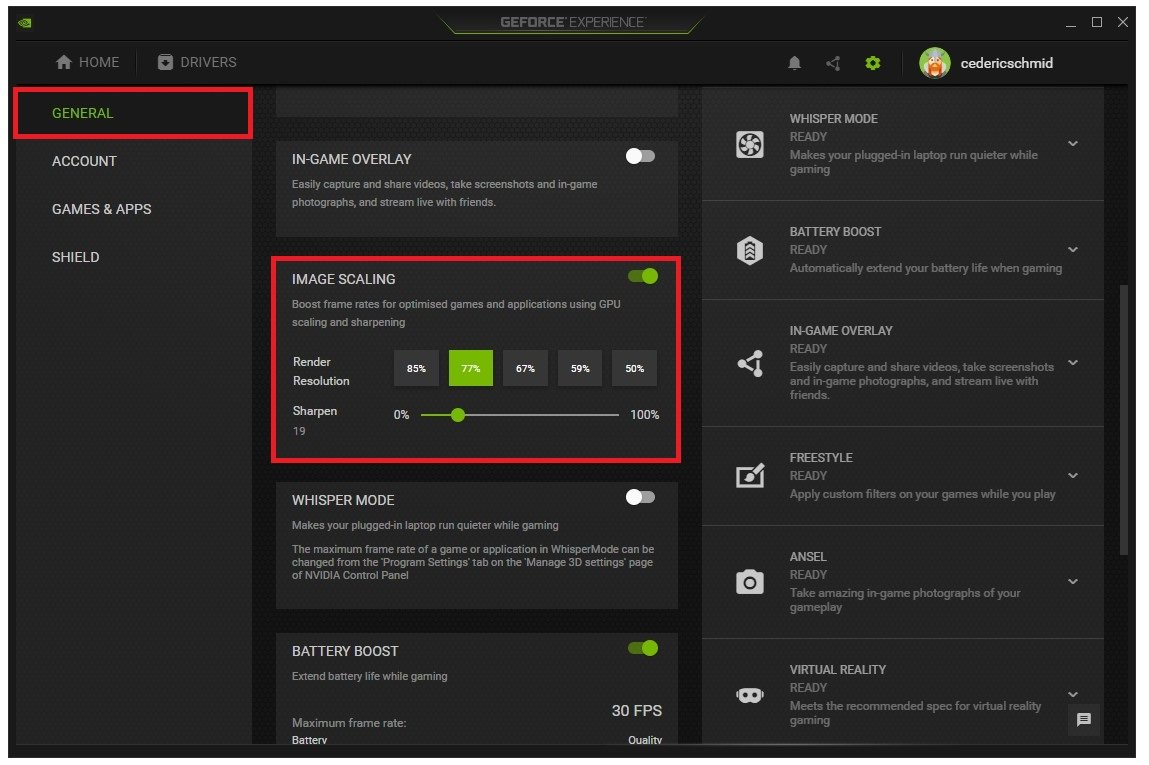
Task: Open the notifications bell icon
Action: [x=794, y=64]
